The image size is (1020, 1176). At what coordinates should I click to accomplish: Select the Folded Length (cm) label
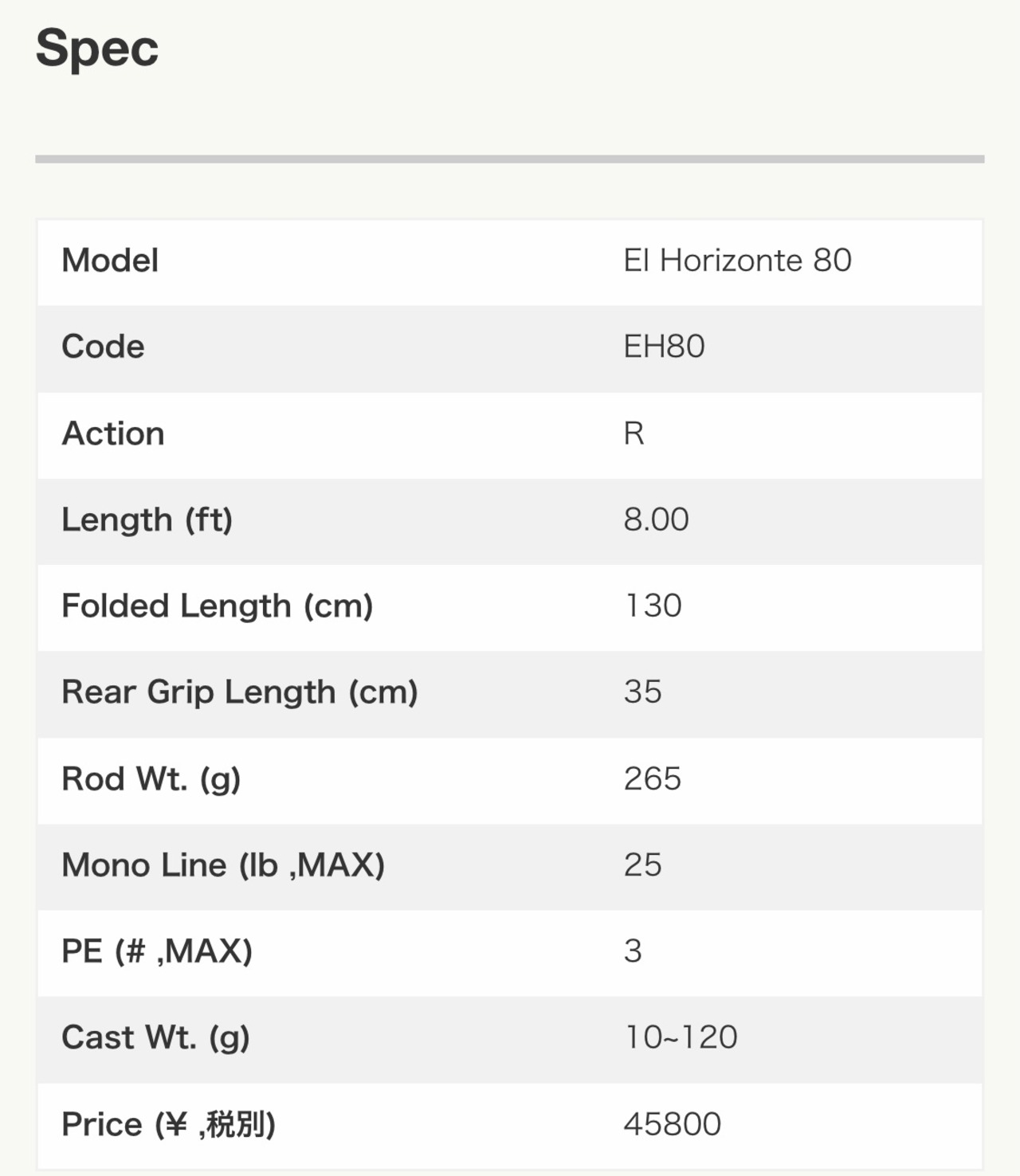[218, 606]
